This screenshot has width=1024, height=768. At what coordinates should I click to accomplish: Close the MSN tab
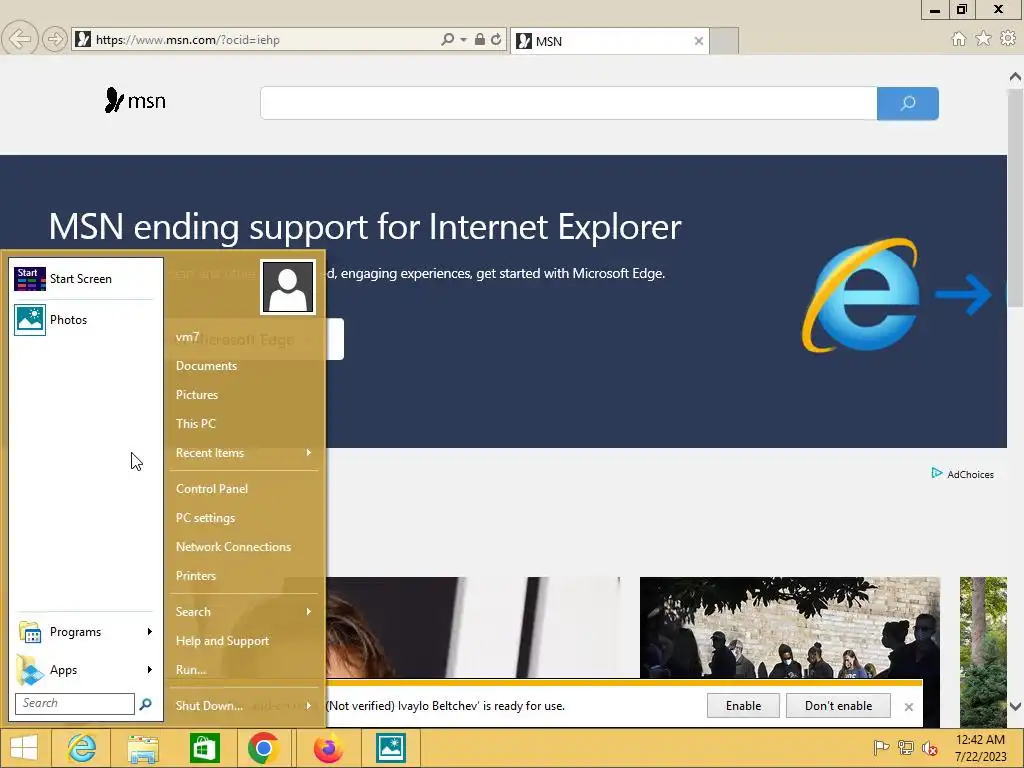point(699,41)
